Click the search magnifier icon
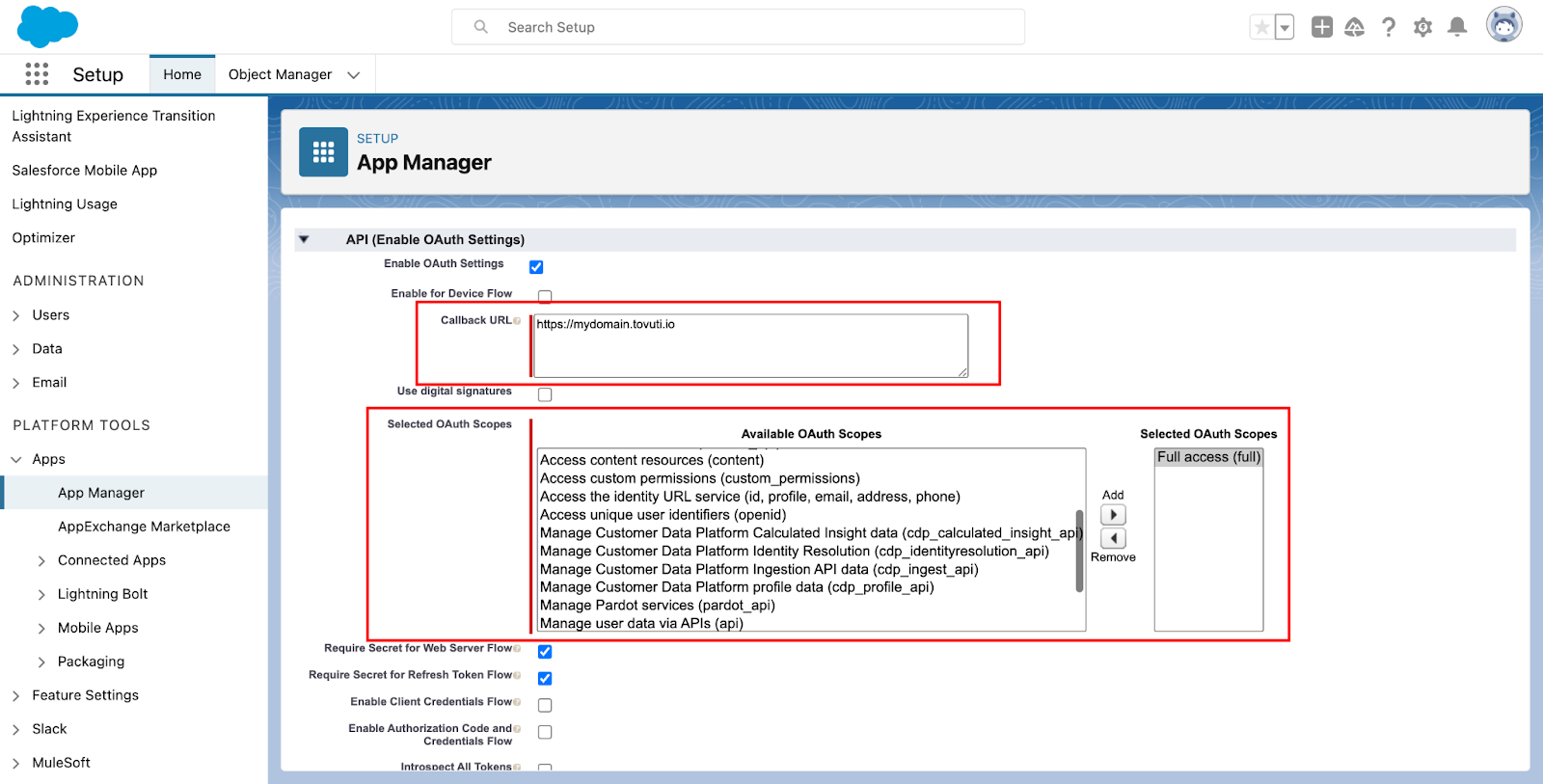 (x=480, y=27)
